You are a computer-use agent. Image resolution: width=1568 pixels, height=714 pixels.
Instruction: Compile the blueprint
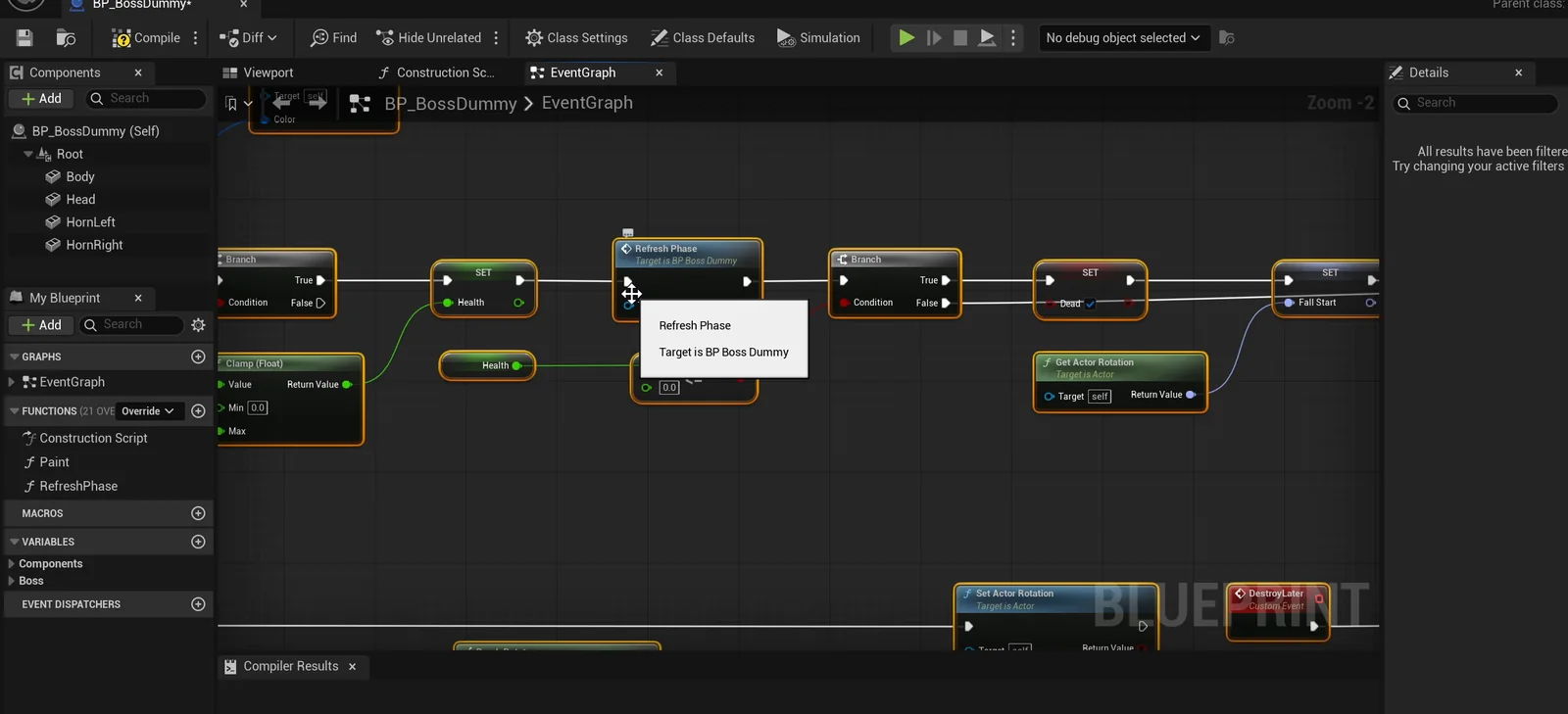(146, 38)
